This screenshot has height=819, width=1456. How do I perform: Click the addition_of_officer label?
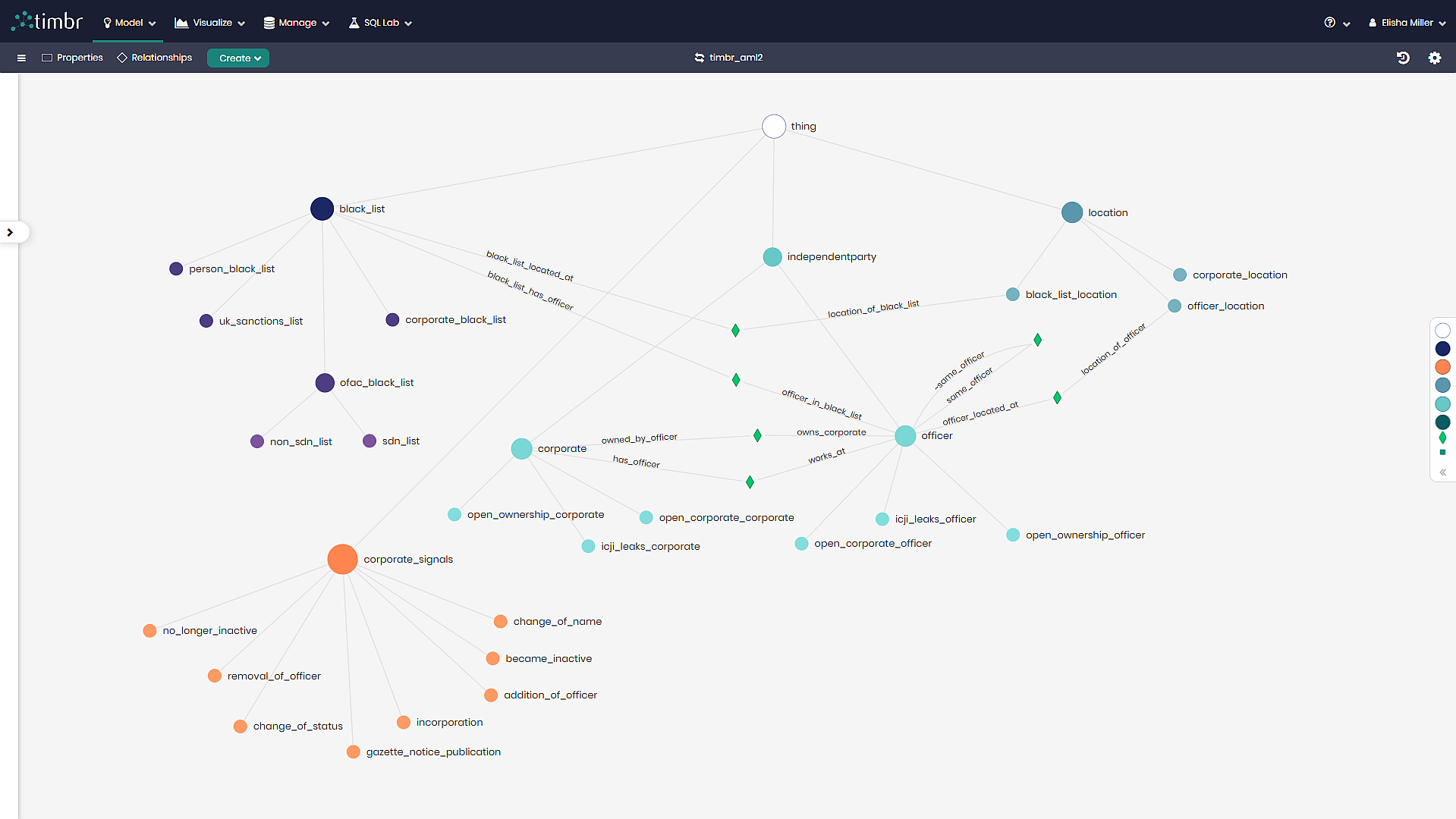[x=550, y=695]
